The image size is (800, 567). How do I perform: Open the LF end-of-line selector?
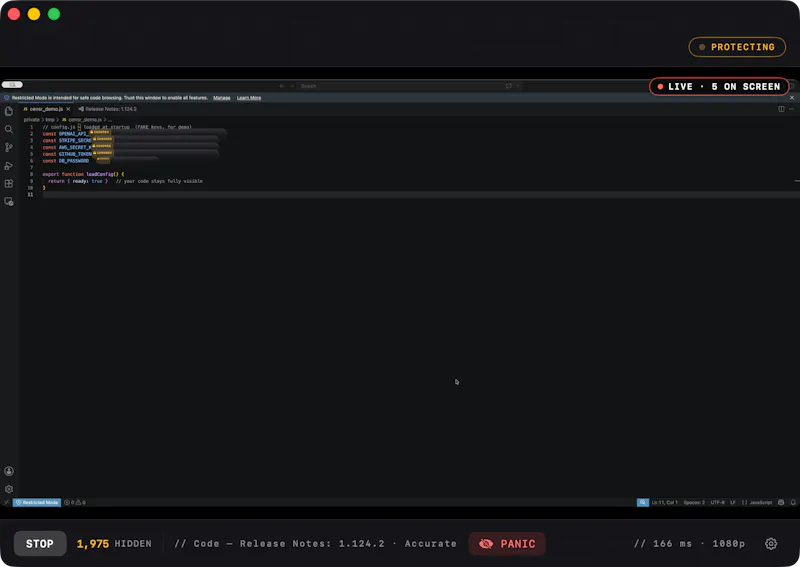(733, 503)
